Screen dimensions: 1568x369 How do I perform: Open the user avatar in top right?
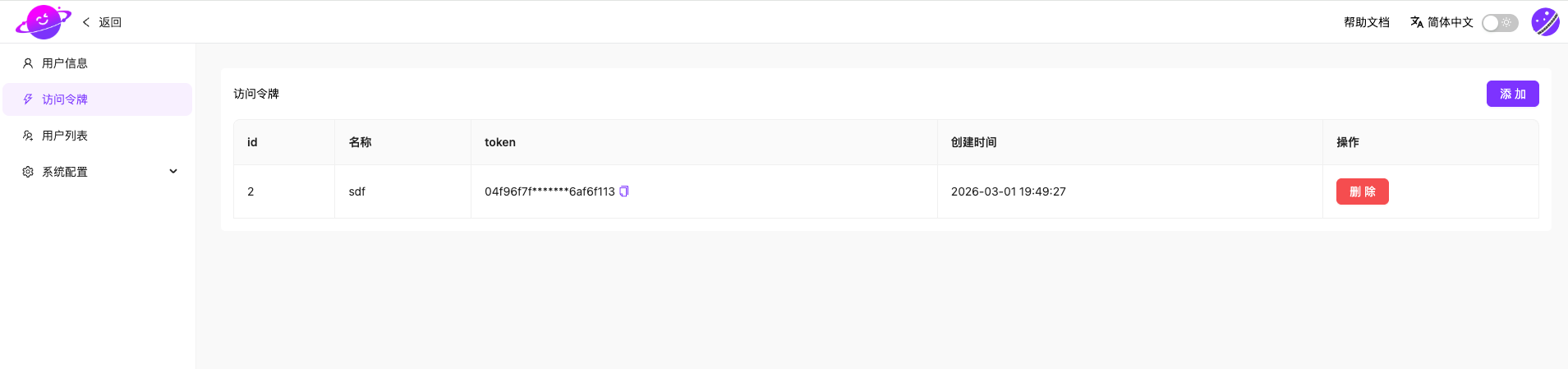click(1545, 22)
